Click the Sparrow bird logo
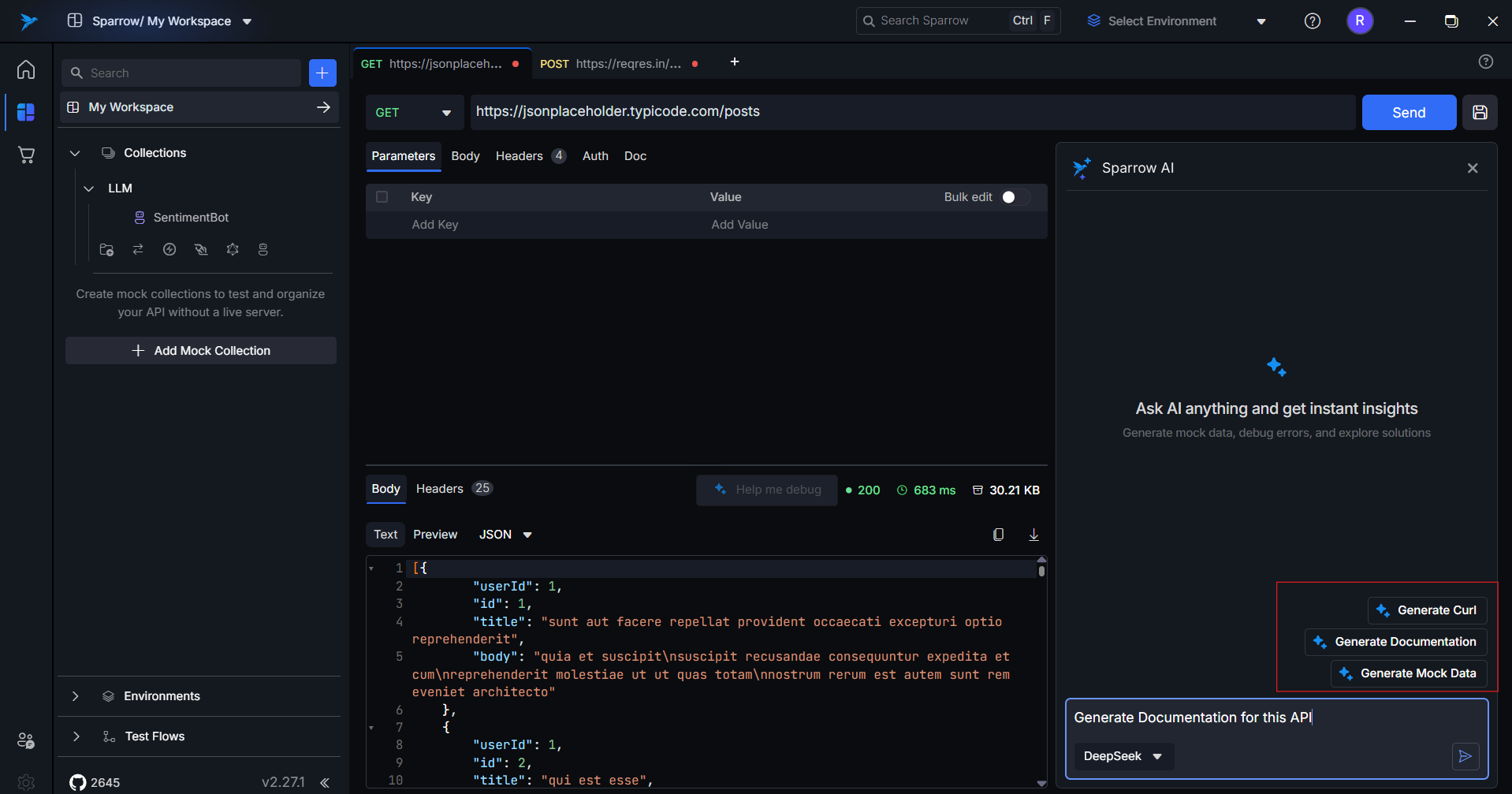The image size is (1512, 794). coord(29,21)
